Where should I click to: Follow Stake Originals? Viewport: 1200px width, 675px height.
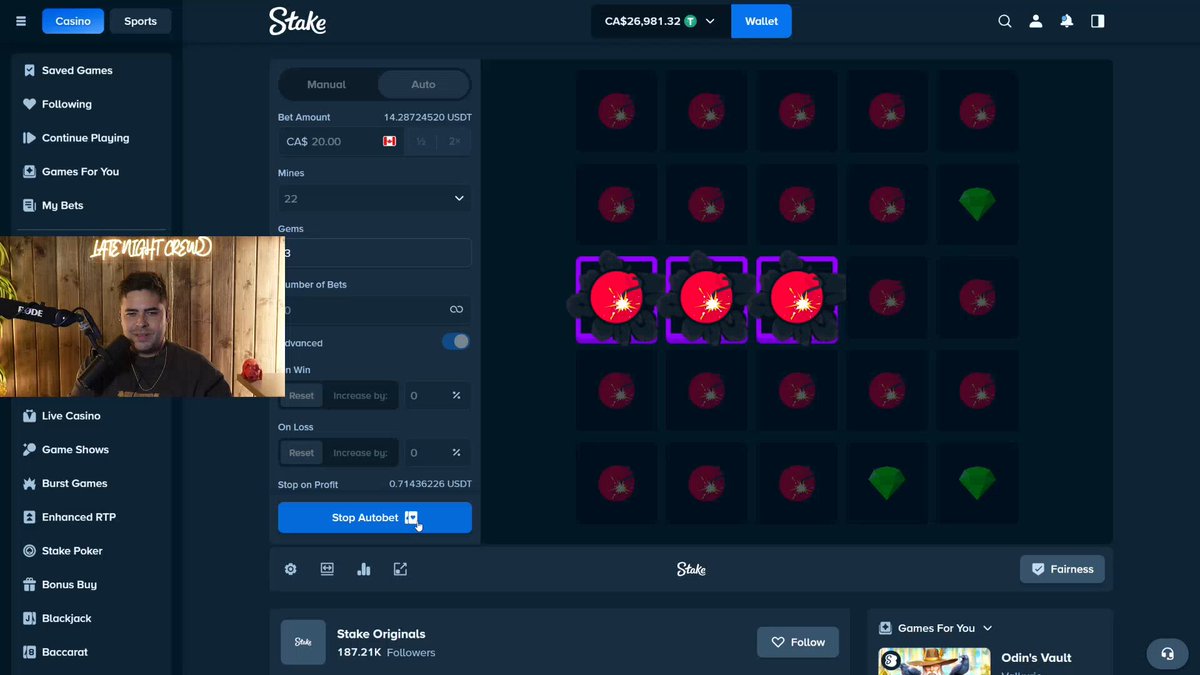(x=797, y=642)
